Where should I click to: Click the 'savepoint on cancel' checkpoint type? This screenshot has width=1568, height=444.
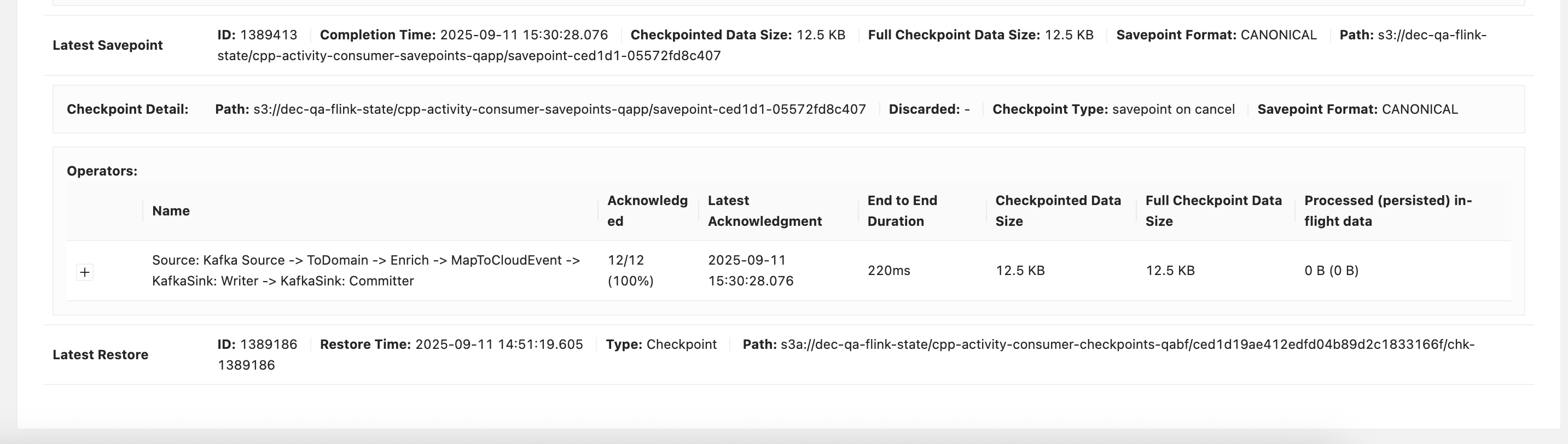pyautogui.click(x=1173, y=109)
